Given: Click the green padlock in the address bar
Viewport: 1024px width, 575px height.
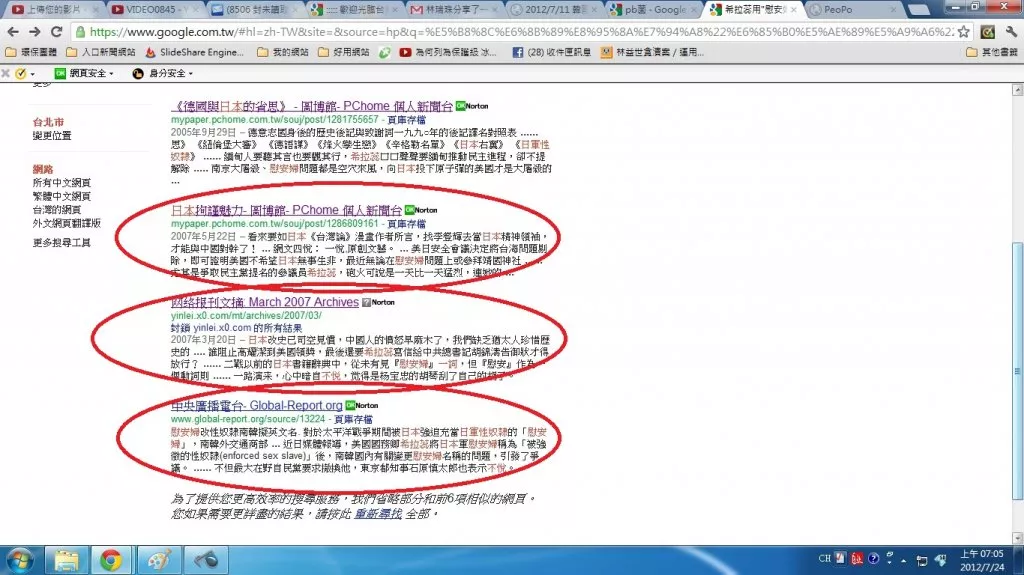Looking at the screenshot, I should 80,31.
